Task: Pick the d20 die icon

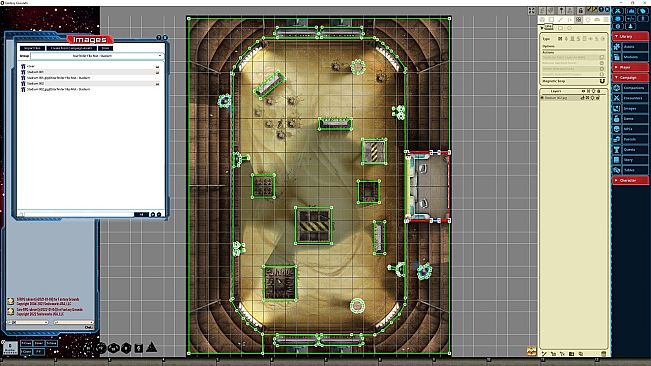Action: (88, 349)
